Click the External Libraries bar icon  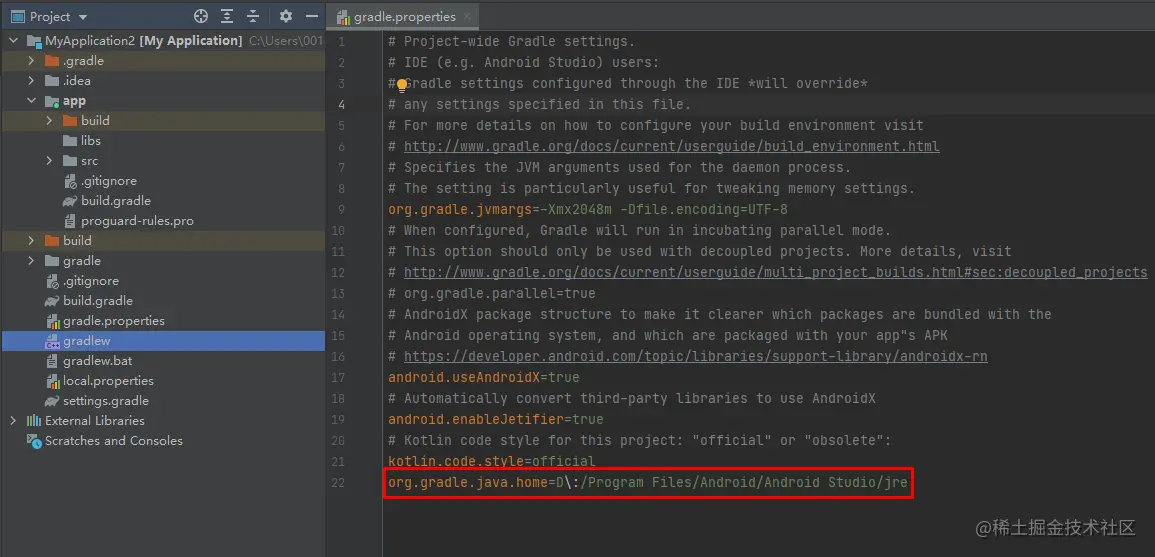point(34,421)
